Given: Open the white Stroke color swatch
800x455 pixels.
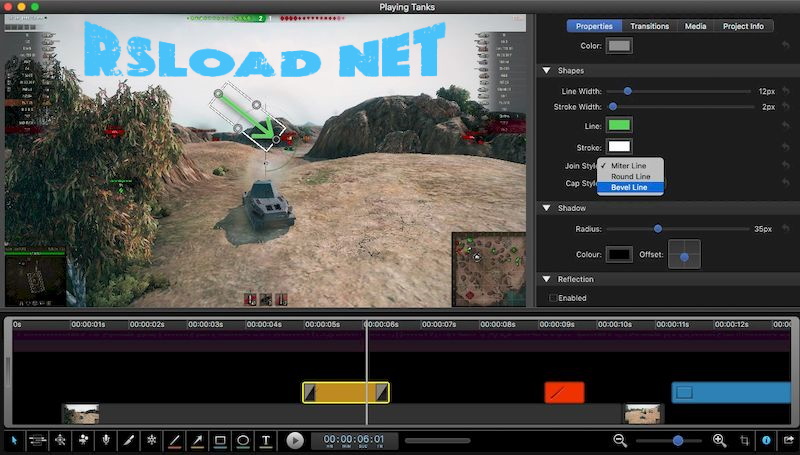Looking at the screenshot, I should coord(619,147).
